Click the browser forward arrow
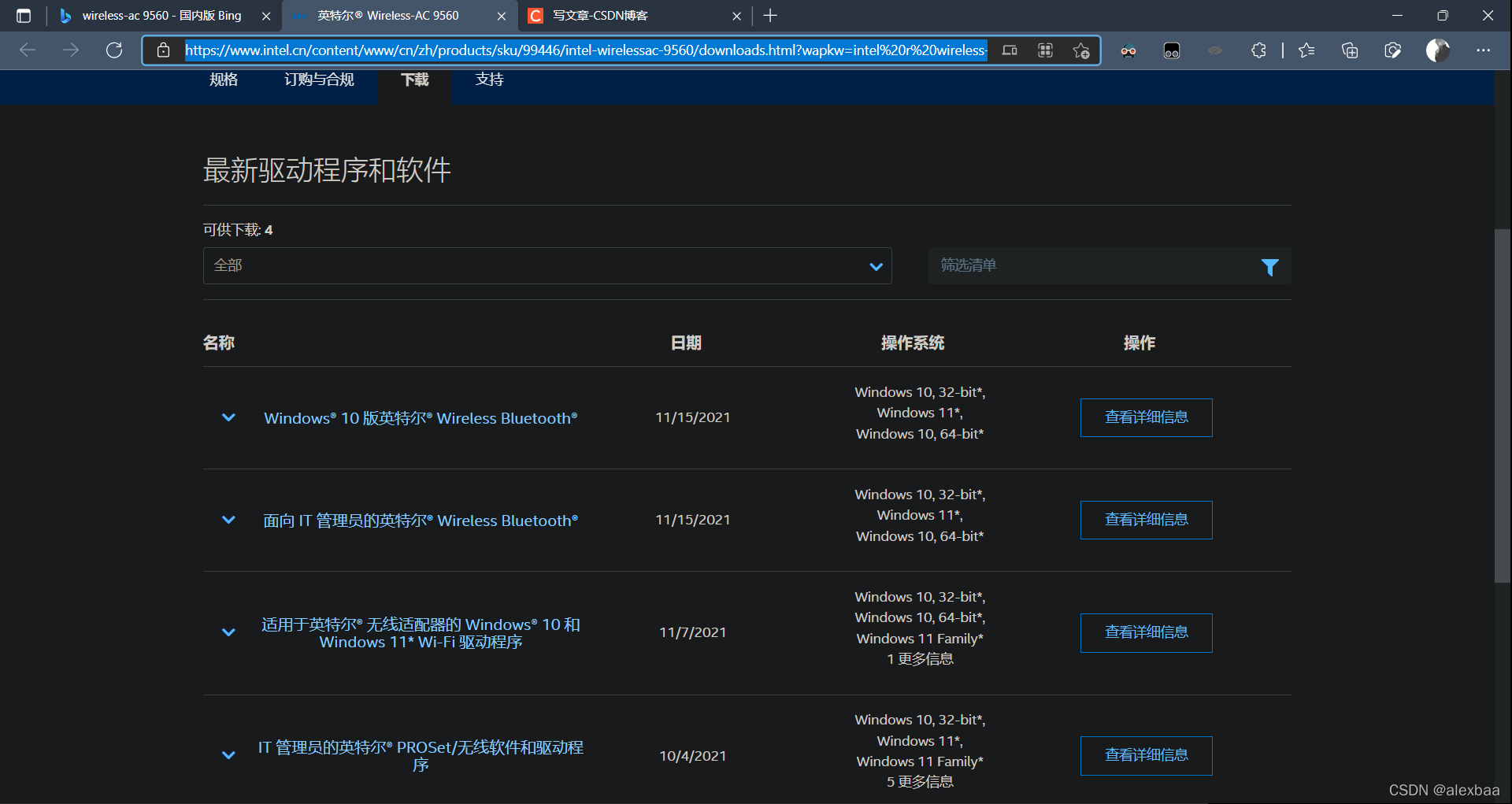 point(71,50)
